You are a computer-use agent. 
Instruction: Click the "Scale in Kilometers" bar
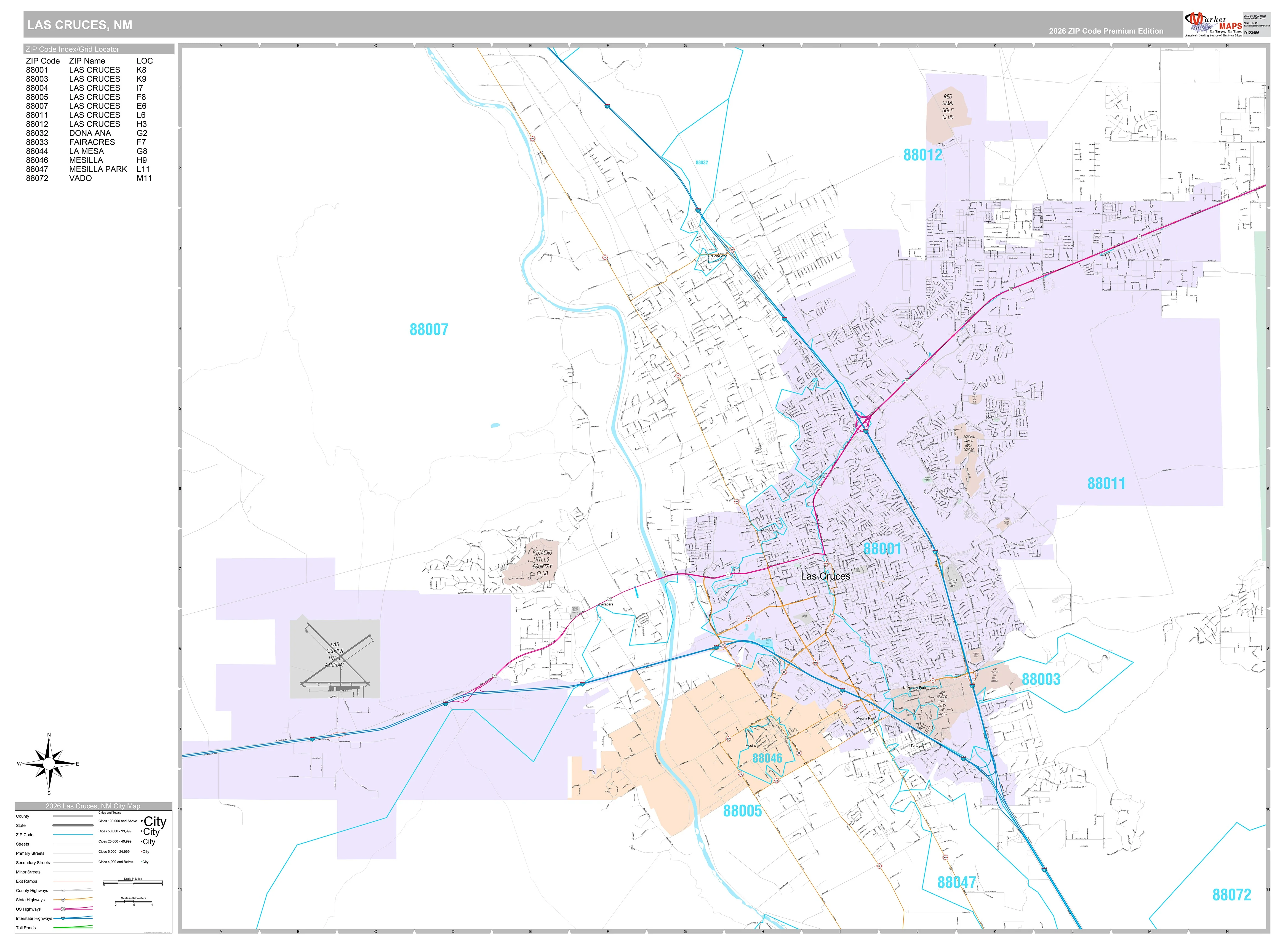134,902
